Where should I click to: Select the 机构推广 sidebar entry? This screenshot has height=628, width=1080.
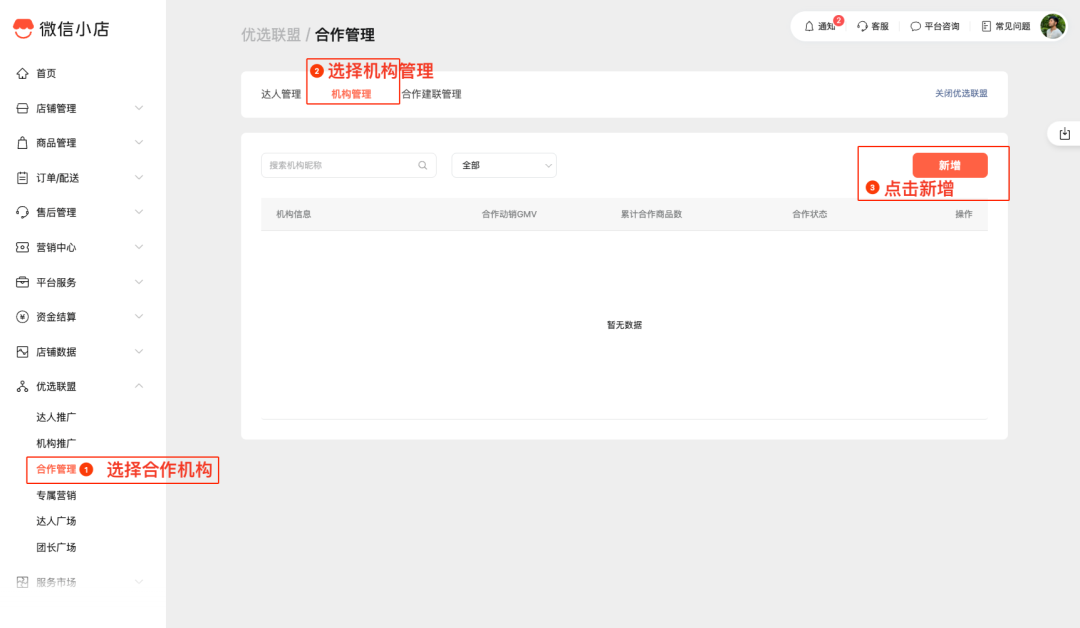coord(55,442)
